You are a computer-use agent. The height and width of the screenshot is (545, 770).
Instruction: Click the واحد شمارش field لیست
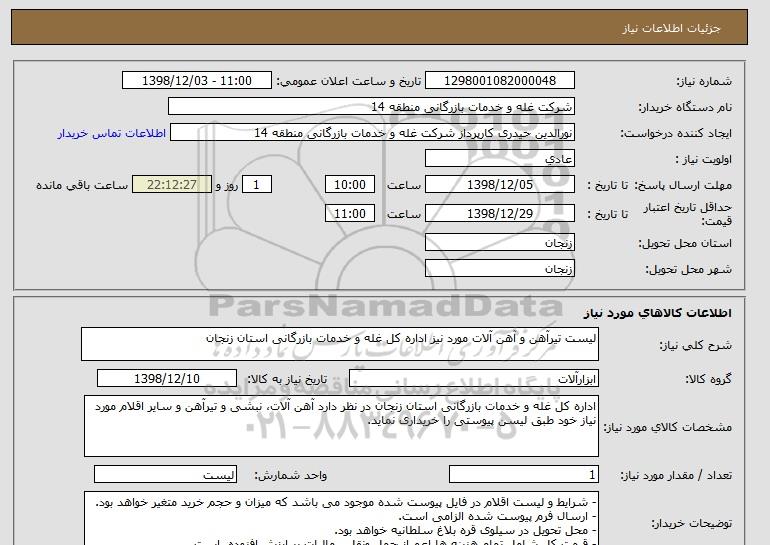point(165,475)
